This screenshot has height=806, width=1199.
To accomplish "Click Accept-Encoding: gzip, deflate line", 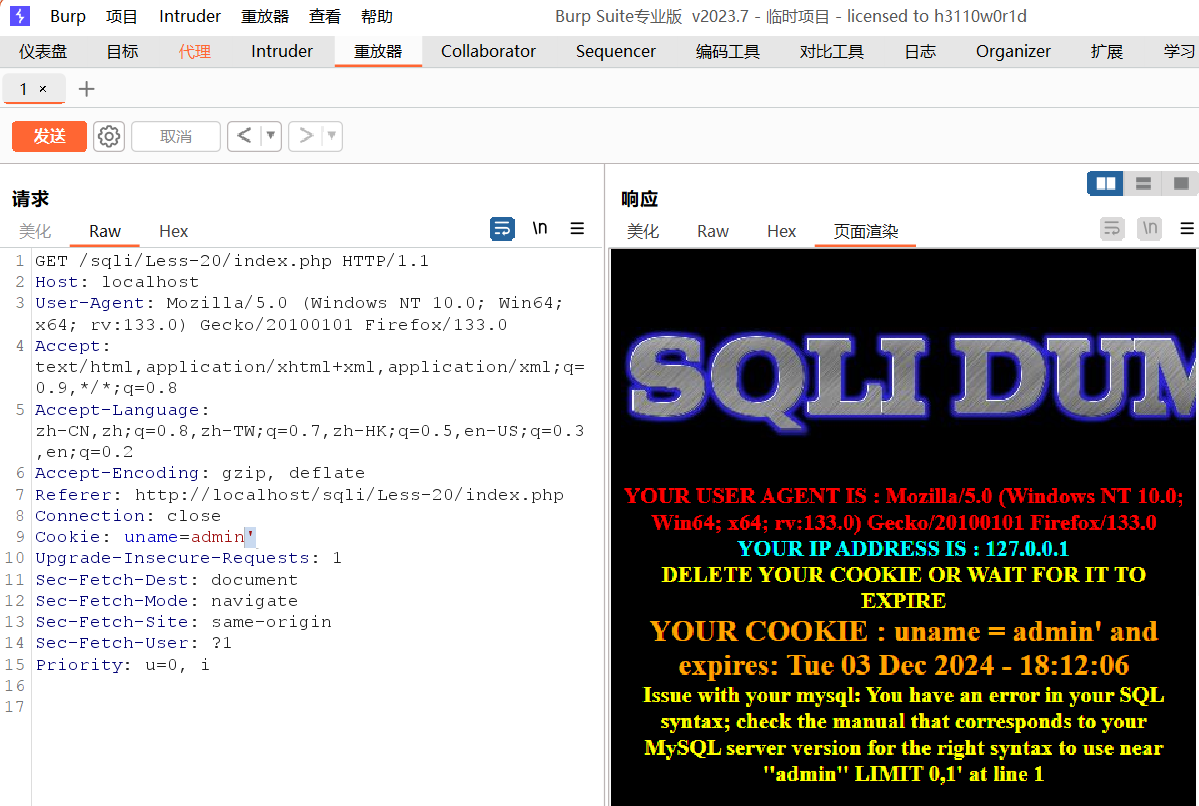I will (200, 473).
